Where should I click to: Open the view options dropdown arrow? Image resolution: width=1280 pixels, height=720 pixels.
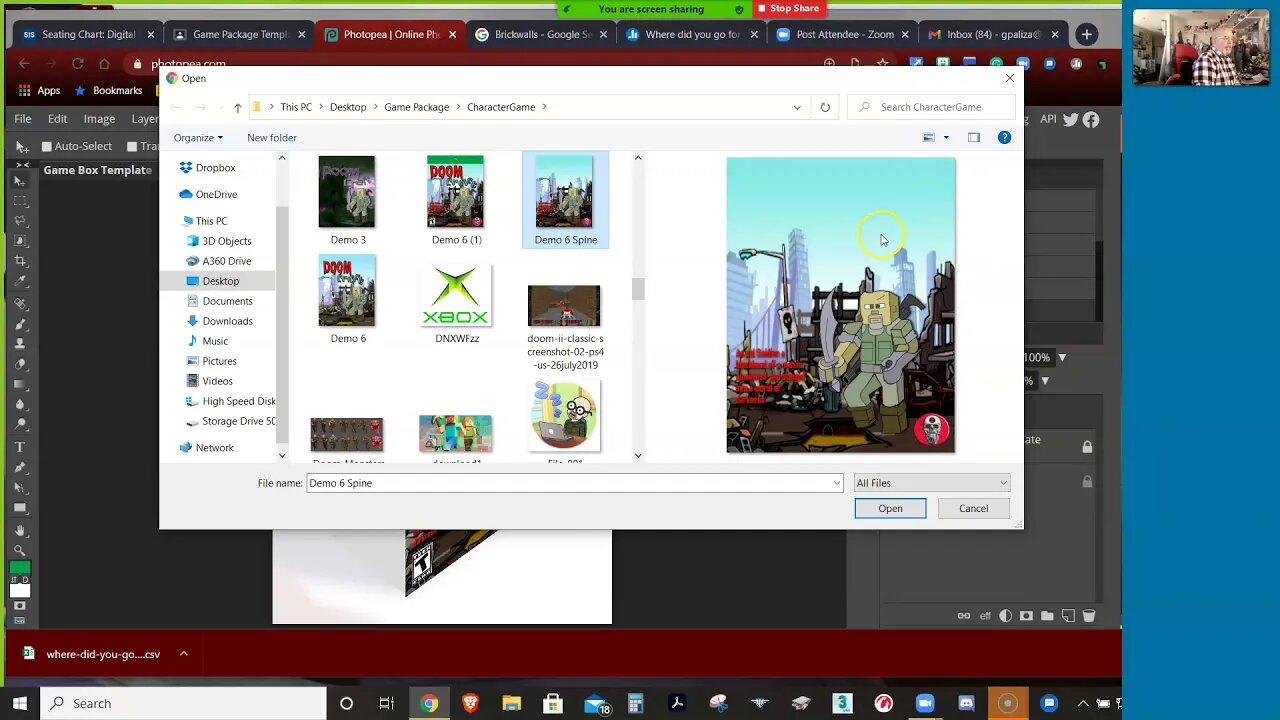click(946, 137)
